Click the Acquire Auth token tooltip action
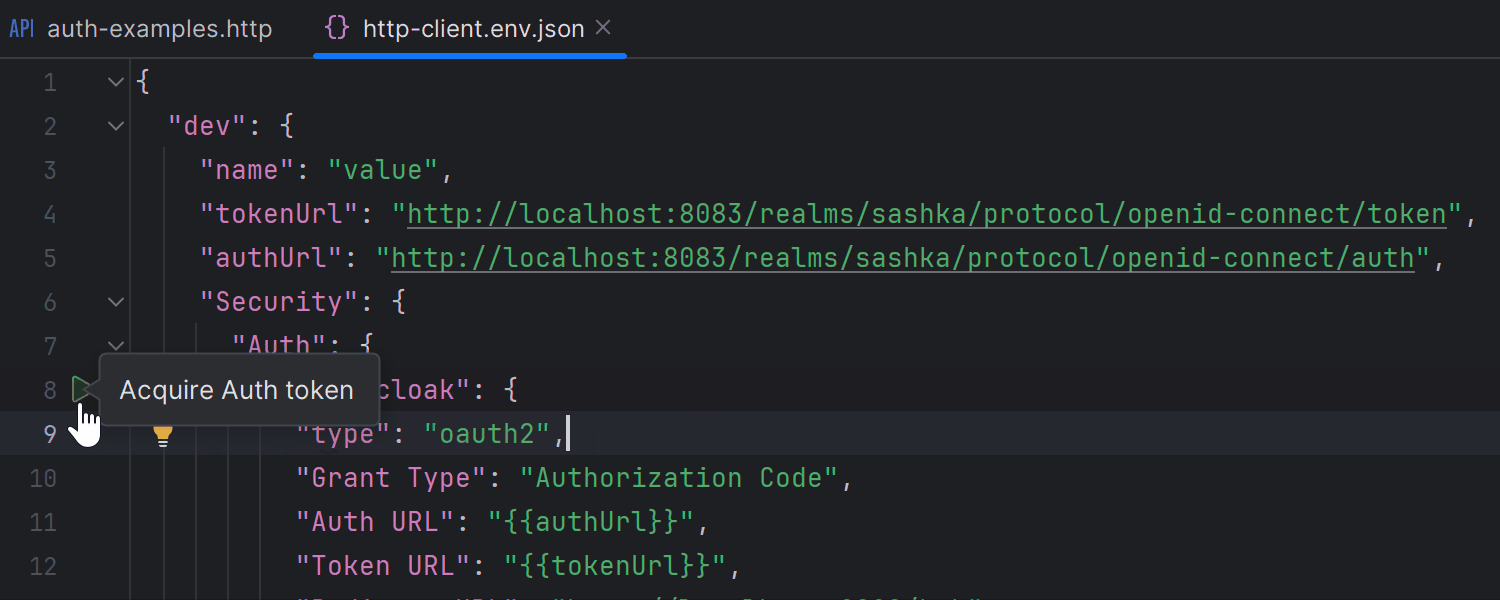 pos(236,389)
